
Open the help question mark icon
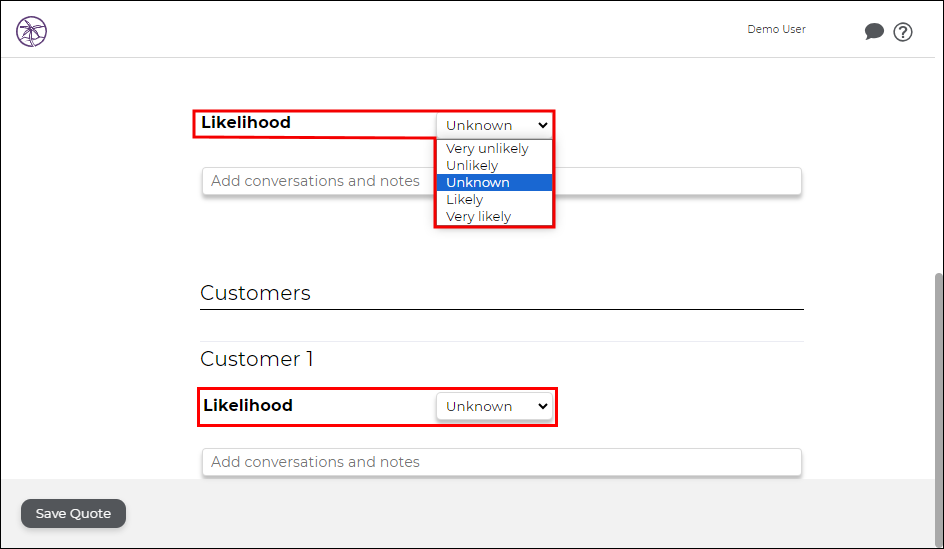(902, 32)
